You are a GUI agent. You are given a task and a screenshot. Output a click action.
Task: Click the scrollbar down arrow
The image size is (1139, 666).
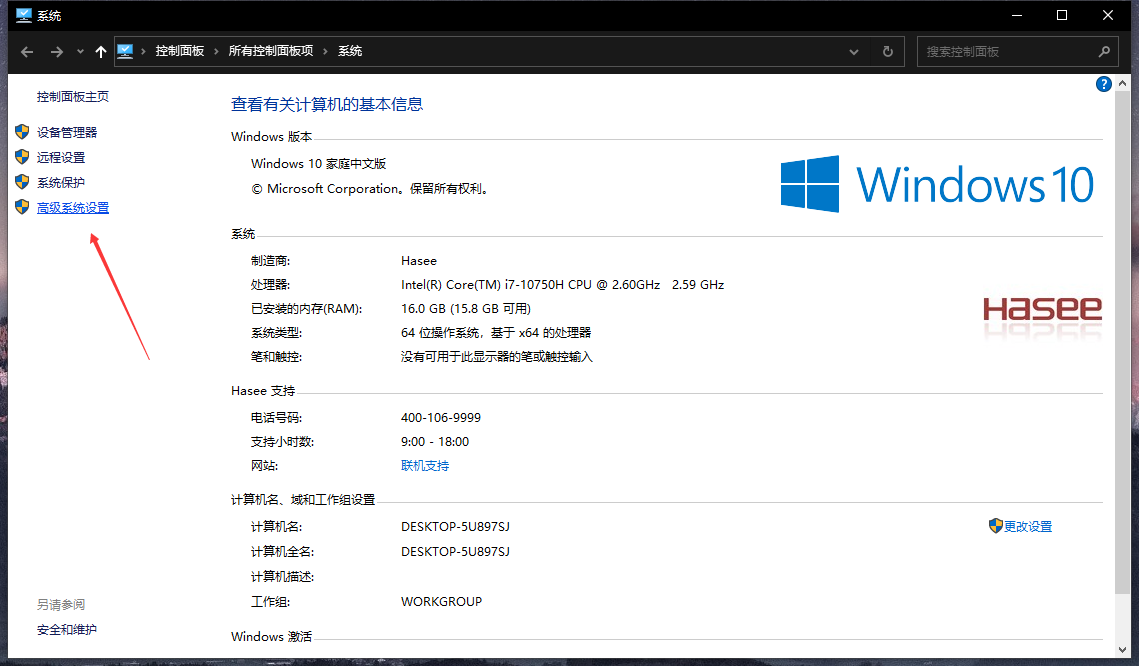[x=1122, y=649]
